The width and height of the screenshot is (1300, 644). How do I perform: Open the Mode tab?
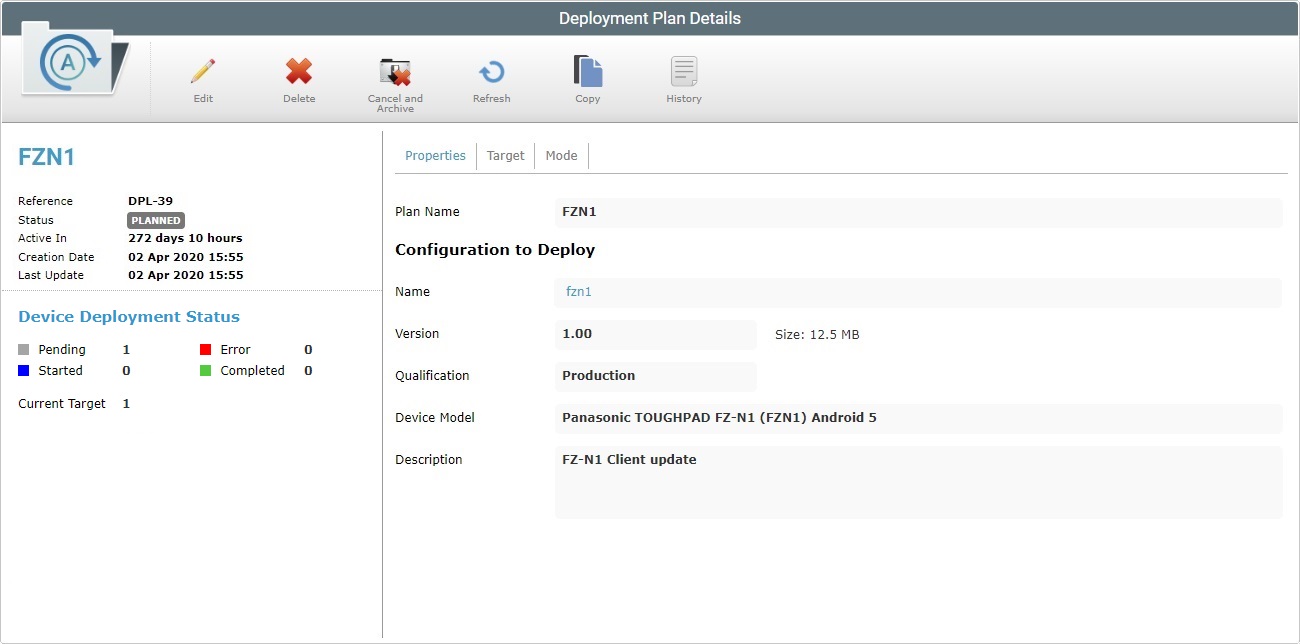pyautogui.click(x=561, y=155)
